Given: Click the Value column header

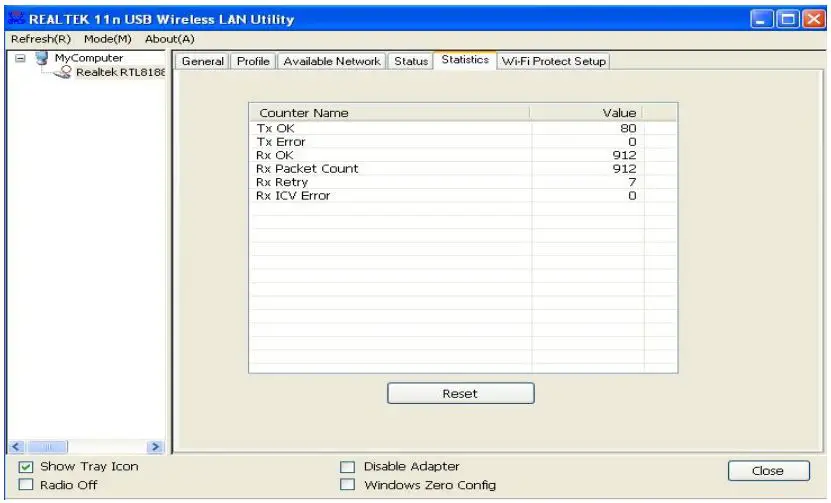Looking at the screenshot, I should [586, 112].
